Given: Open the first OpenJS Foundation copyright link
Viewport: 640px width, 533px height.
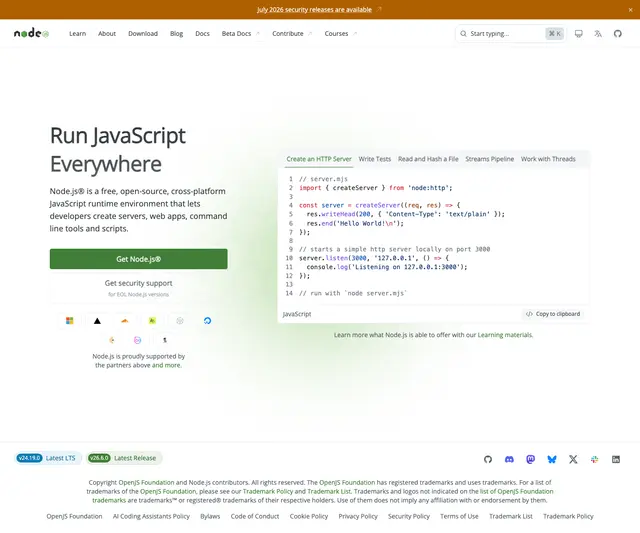Looking at the screenshot, I should coord(146,482).
